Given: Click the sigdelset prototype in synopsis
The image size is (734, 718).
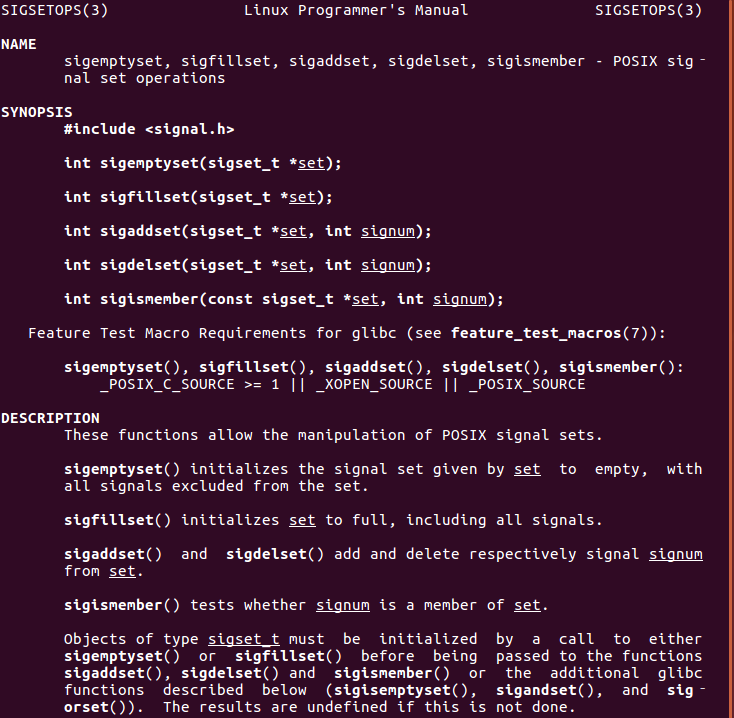Looking at the screenshot, I should coord(248,265).
